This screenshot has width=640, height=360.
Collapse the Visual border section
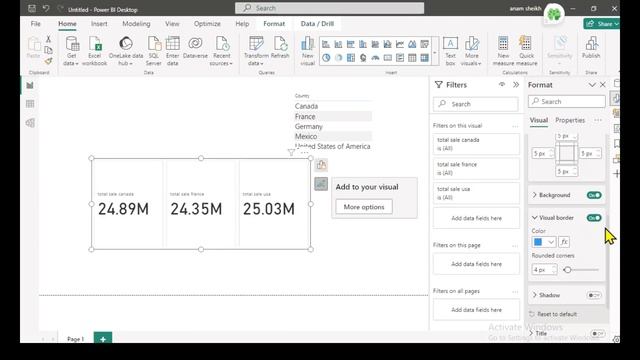(x=534, y=218)
